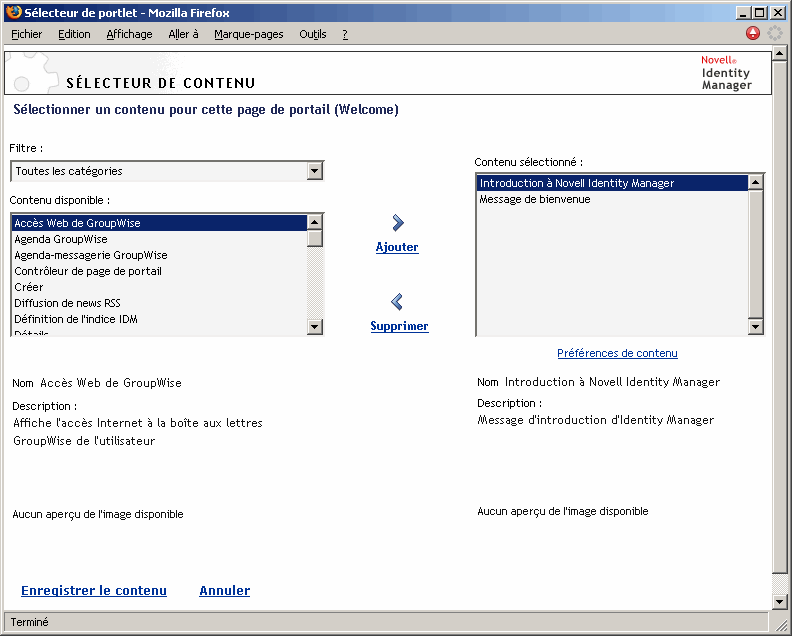Open the Fichier menu
Viewport: 792px width, 636px height.
tap(26, 34)
